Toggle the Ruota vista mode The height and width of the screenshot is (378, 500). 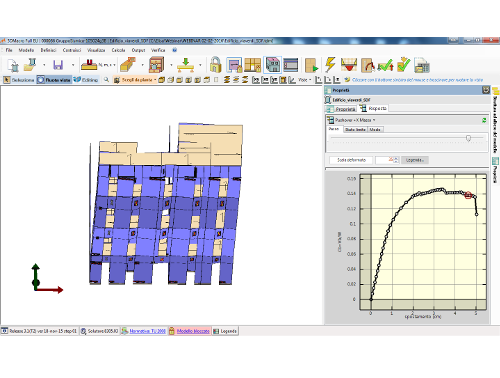pos(54,80)
